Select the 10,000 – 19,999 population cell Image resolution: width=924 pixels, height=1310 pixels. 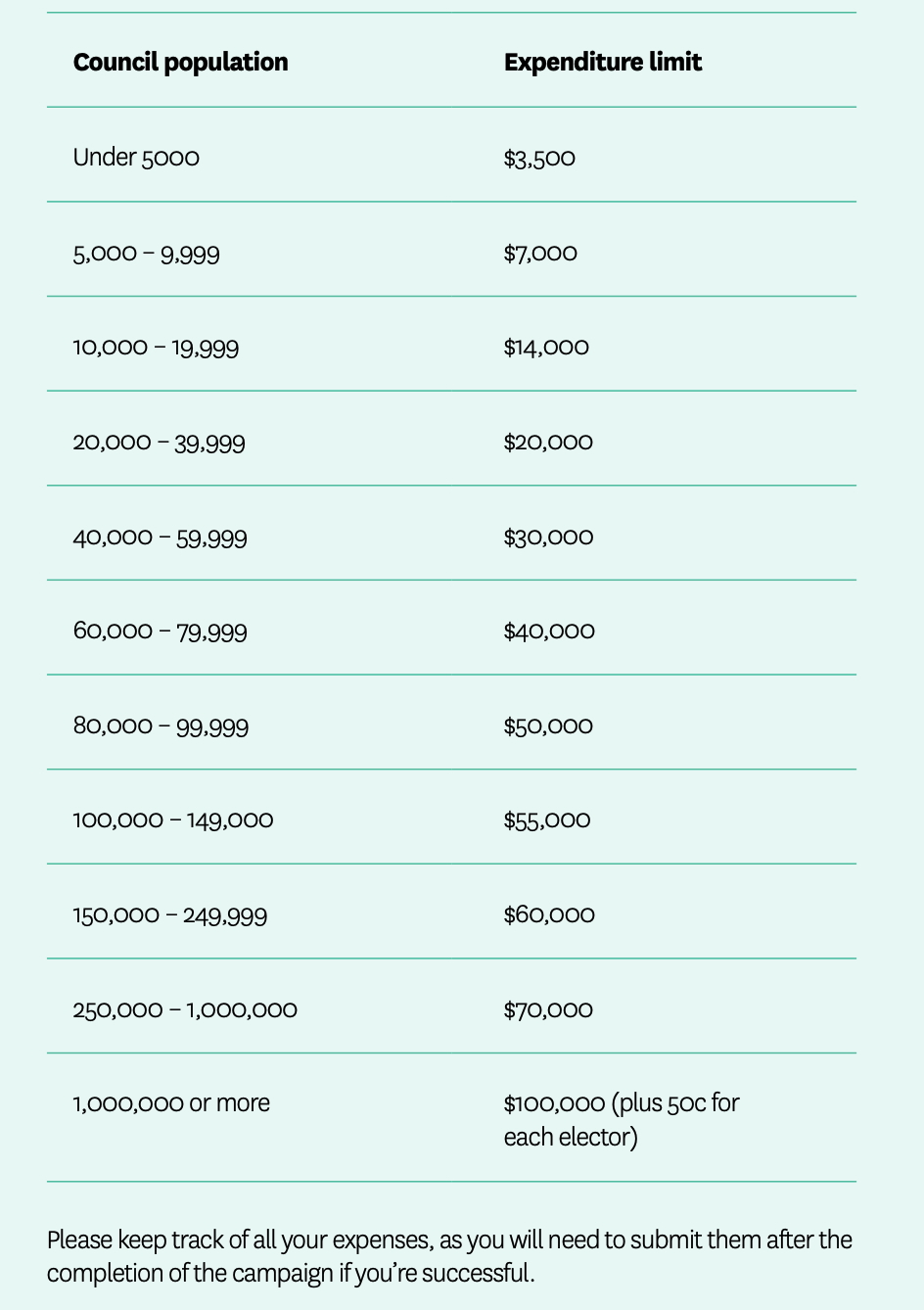tap(156, 347)
